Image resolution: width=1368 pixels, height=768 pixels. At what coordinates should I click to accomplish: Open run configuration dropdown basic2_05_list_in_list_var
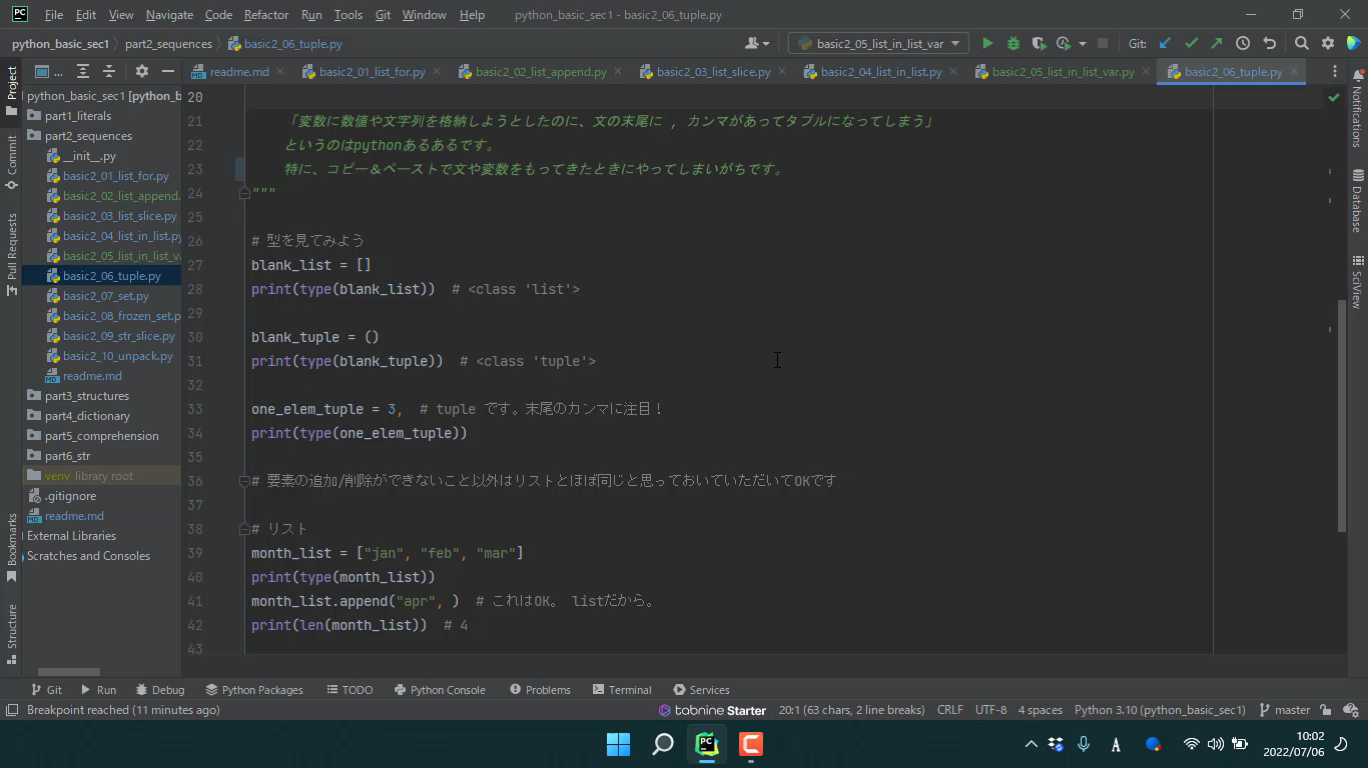879,43
